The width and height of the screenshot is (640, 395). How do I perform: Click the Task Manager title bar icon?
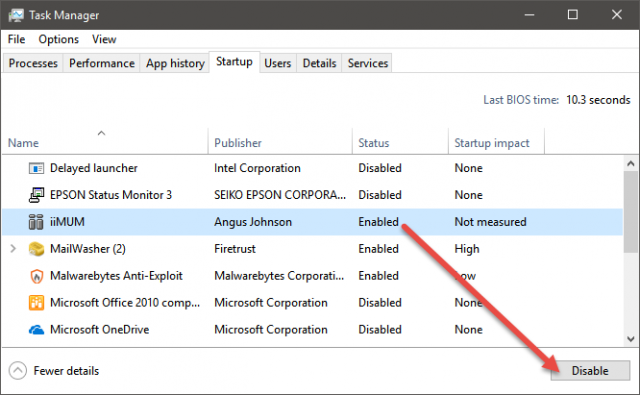[x=16, y=16]
